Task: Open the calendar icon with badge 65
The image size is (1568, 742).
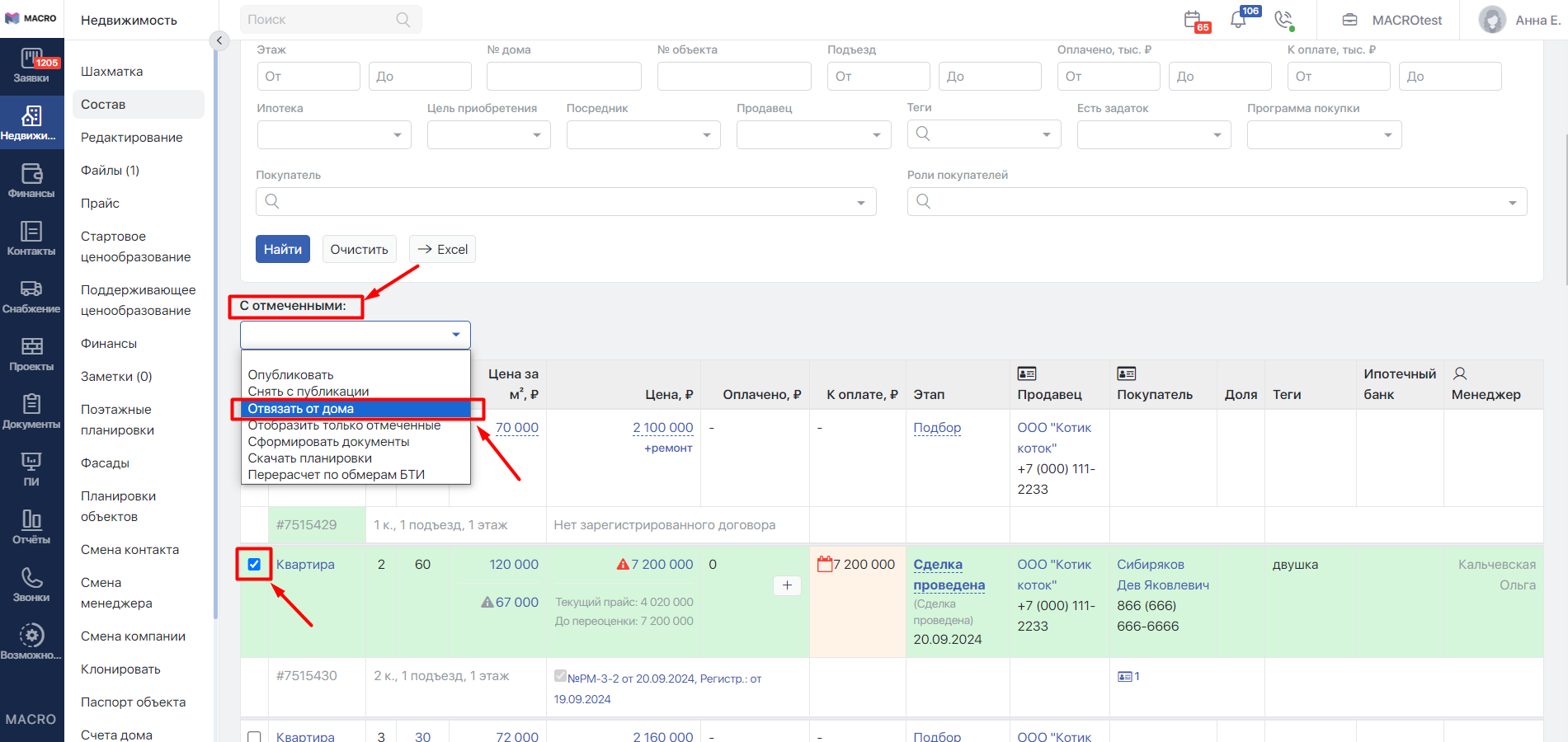Action: (1196, 20)
